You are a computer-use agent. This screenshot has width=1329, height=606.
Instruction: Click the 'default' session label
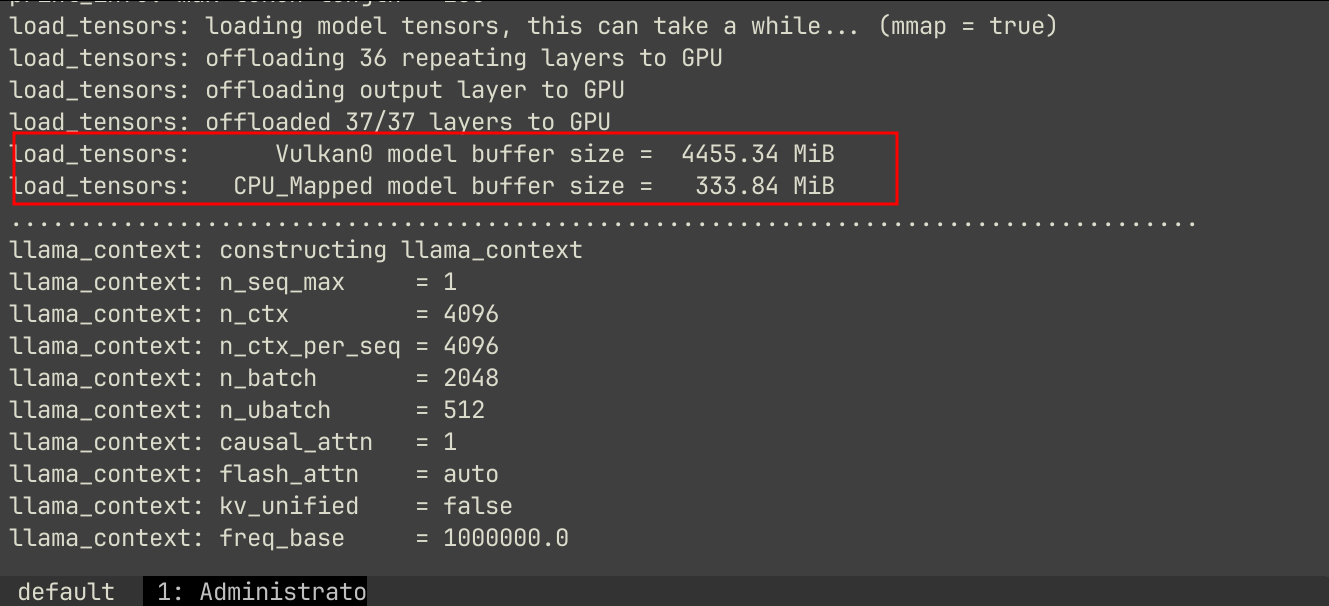(66, 592)
